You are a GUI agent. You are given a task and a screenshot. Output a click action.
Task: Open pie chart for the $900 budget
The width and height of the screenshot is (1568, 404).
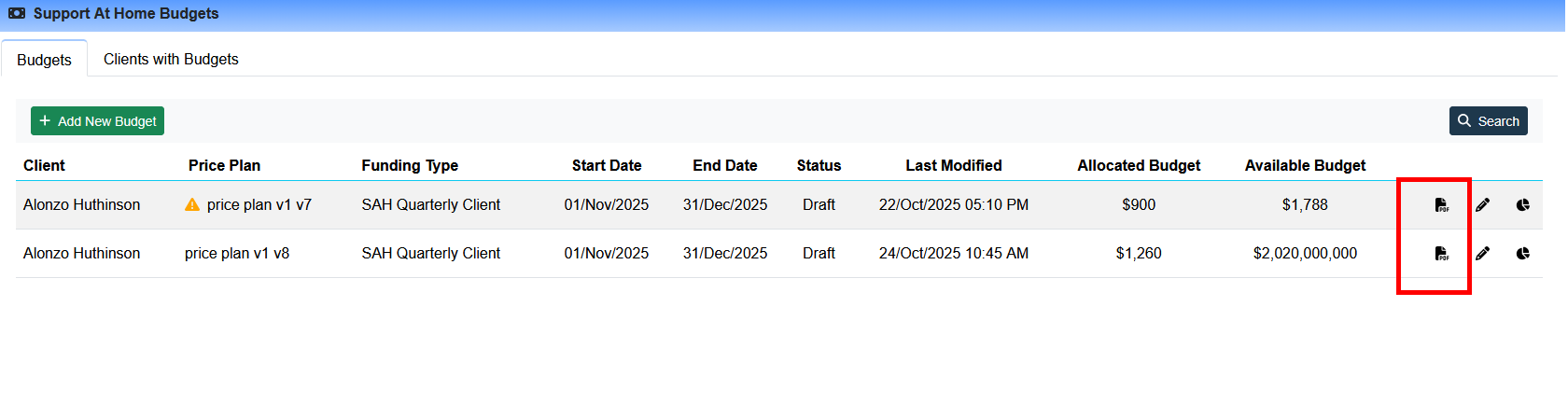[1522, 205]
